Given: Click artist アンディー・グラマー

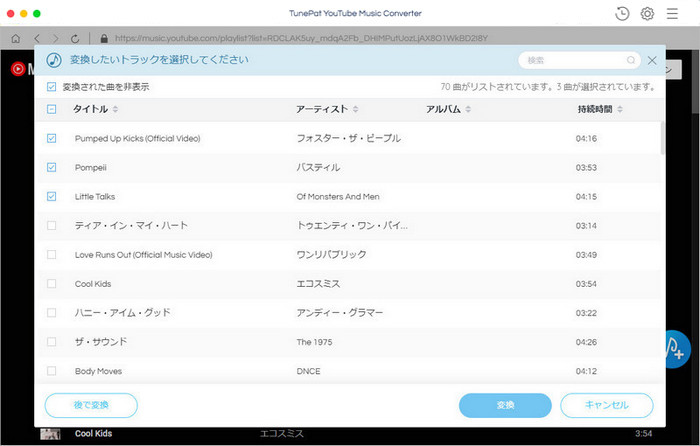Looking at the screenshot, I should [x=340, y=313].
